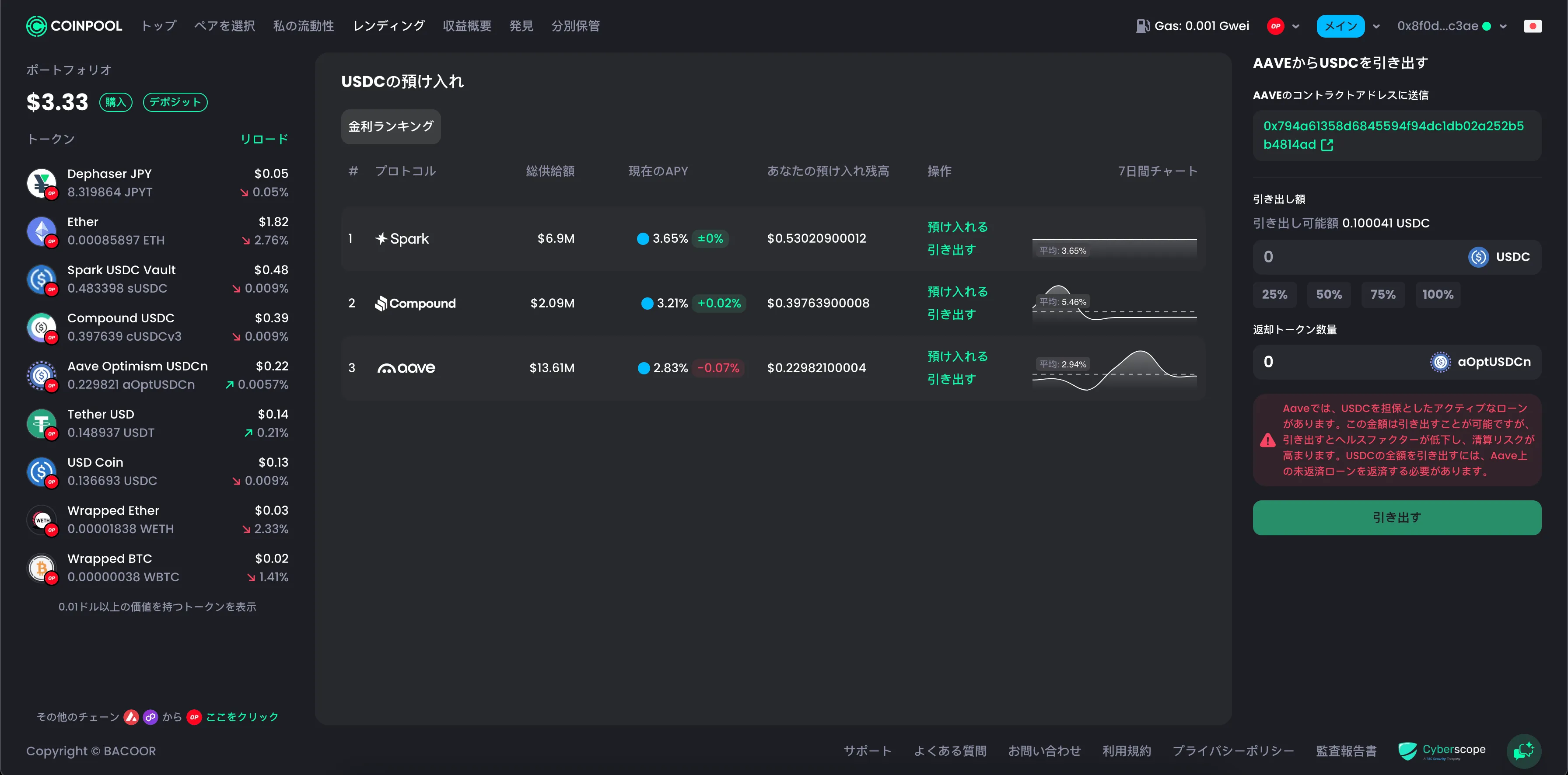Click リロード to refresh tokens

pyautogui.click(x=264, y=140)
